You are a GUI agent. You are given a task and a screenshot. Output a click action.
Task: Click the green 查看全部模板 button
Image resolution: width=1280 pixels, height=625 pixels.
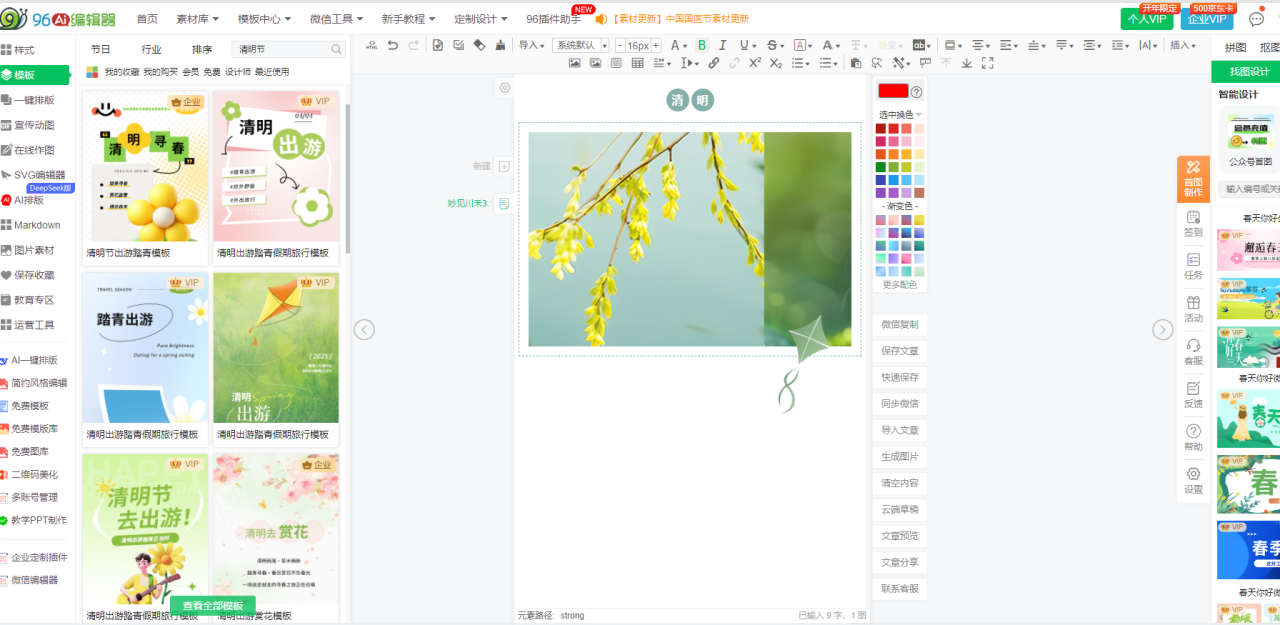213,606
